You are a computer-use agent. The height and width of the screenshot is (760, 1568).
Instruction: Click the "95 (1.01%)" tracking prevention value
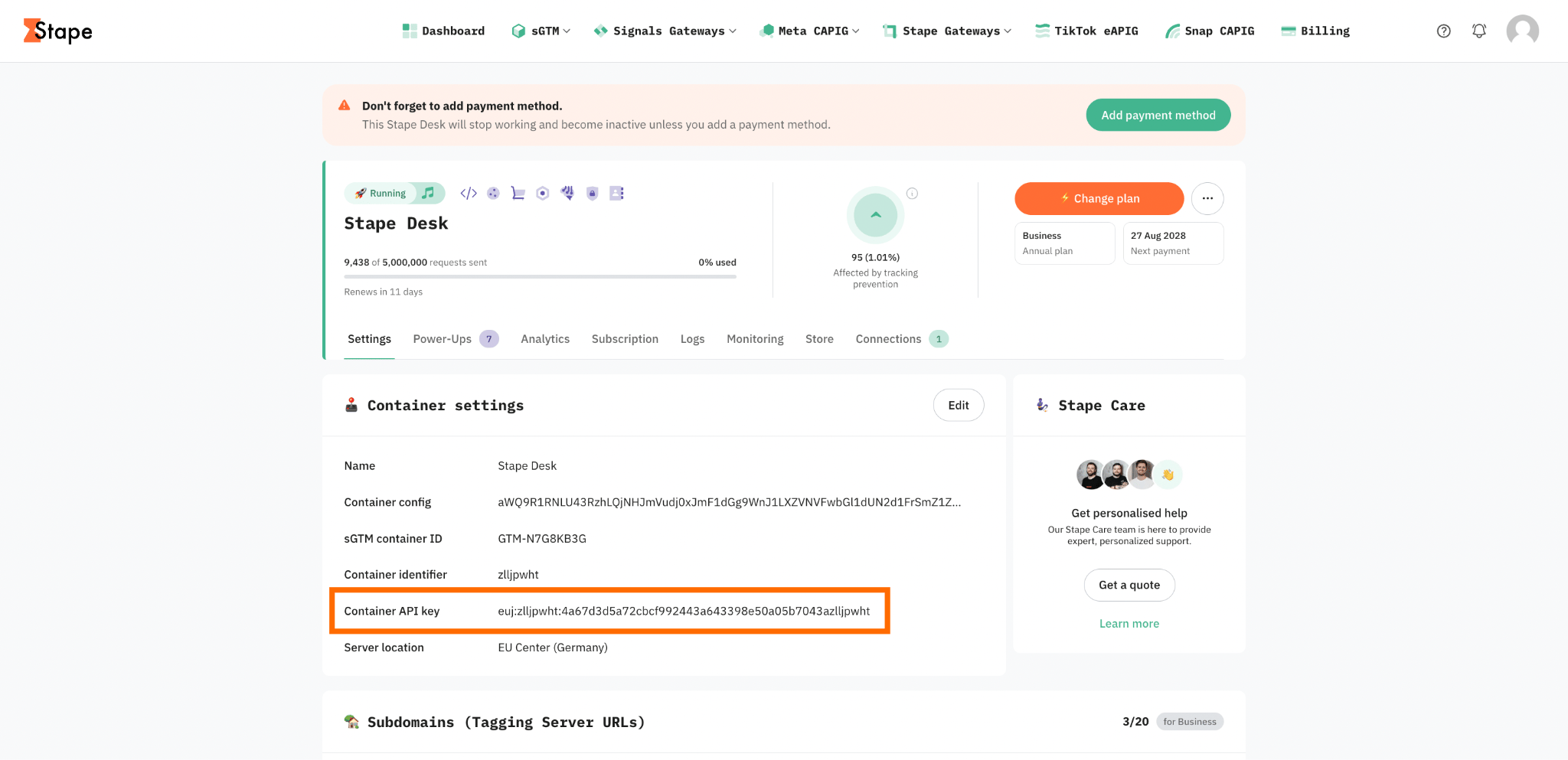pyautogui.click(x=876, y=257)
